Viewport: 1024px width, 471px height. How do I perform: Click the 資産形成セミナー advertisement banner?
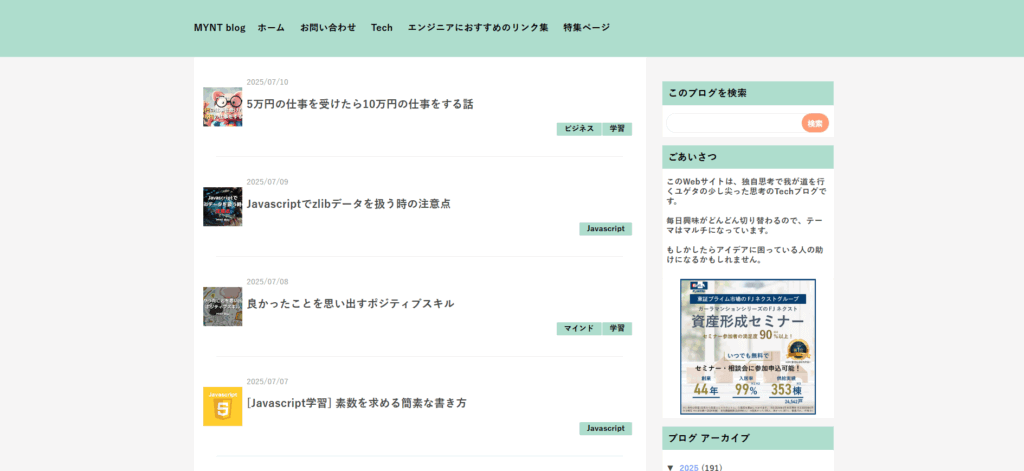(747, 346)
